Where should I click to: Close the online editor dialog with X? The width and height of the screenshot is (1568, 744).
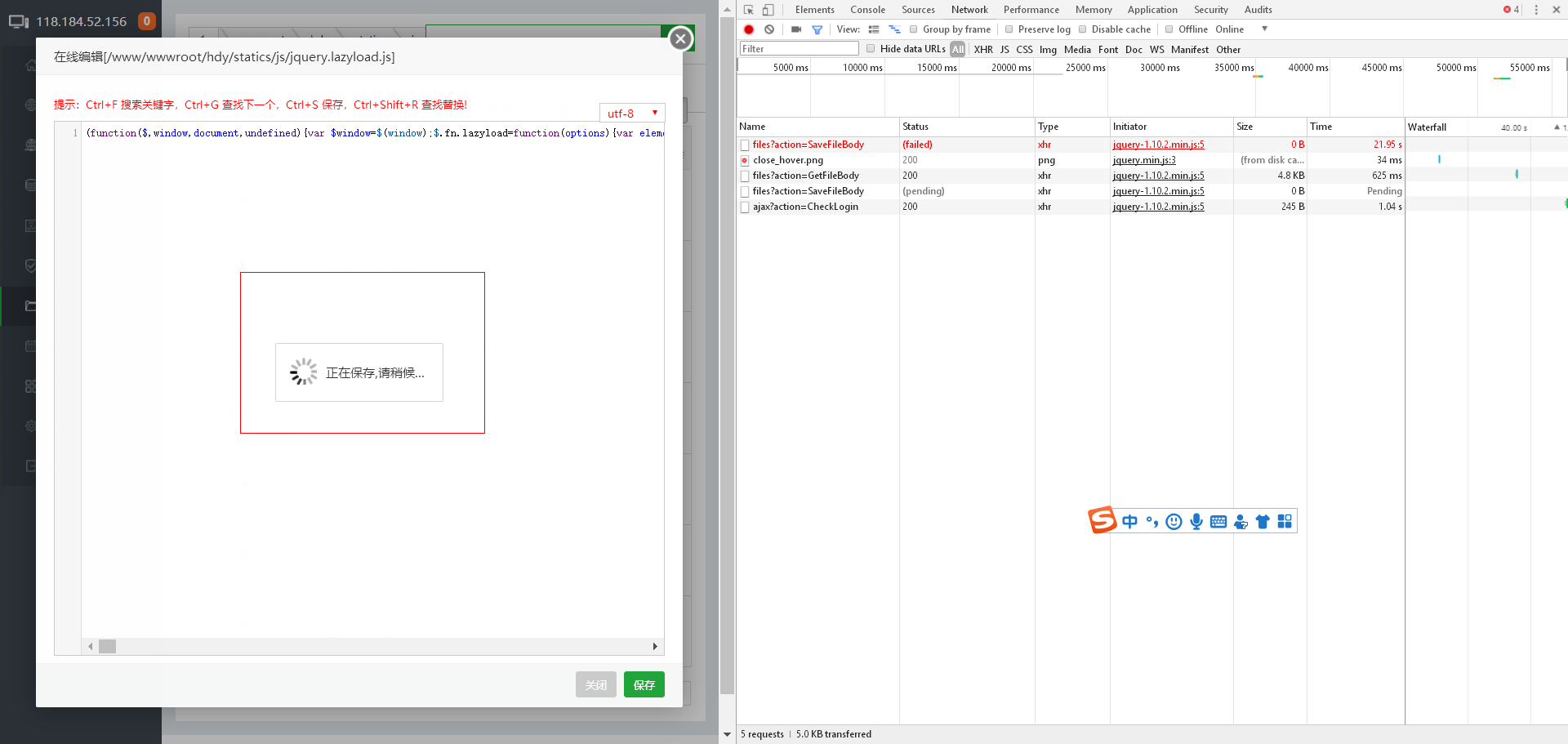(680, 38)
